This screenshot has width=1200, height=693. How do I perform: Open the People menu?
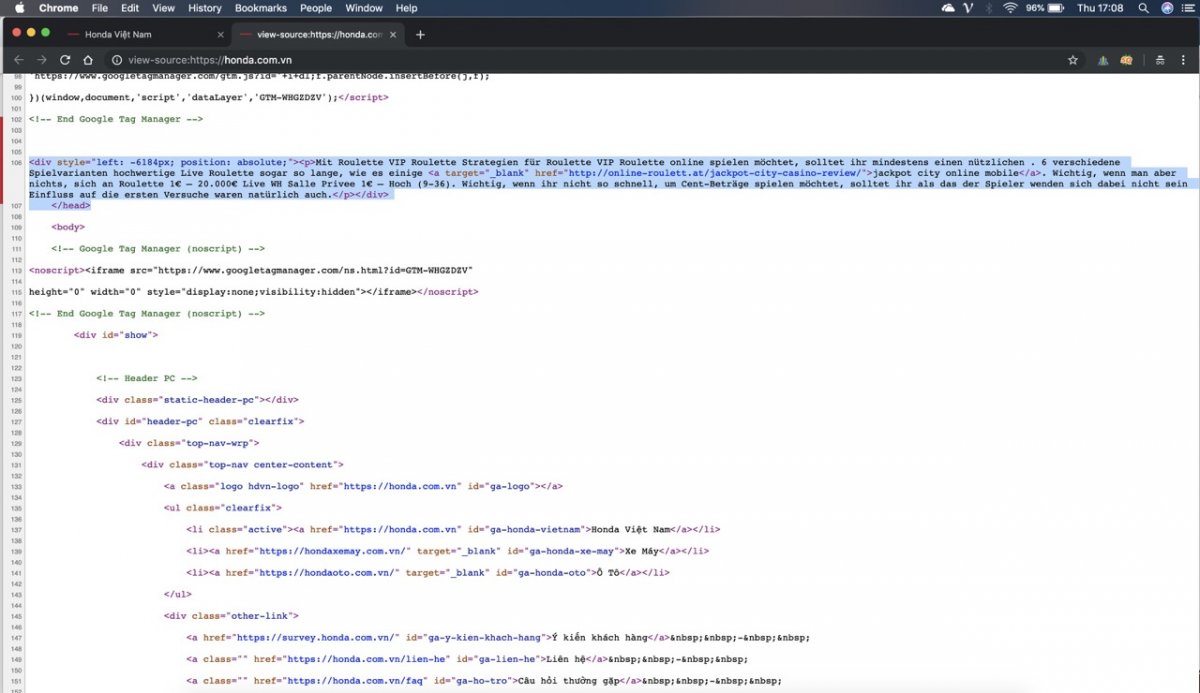[x=316, y=8]
